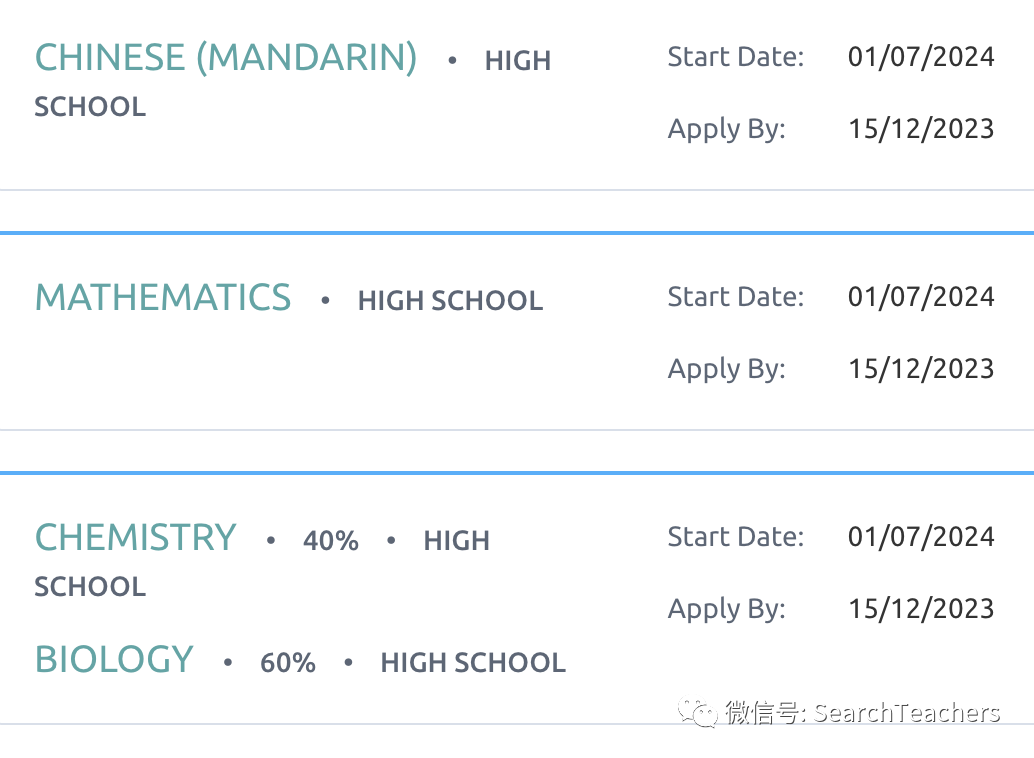1034x758 pixels.
Task: Click the Mathematics listing Apply By date
Action: click(921, 369)
